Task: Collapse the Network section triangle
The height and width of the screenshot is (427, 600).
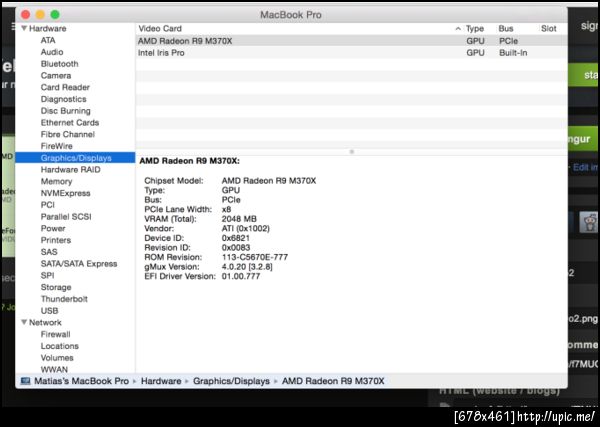Action: 24,322
